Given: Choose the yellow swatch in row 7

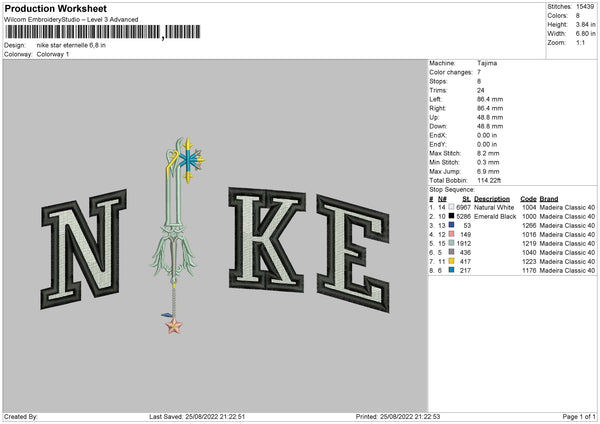Looking at the screenshot, I should (451, 261).
